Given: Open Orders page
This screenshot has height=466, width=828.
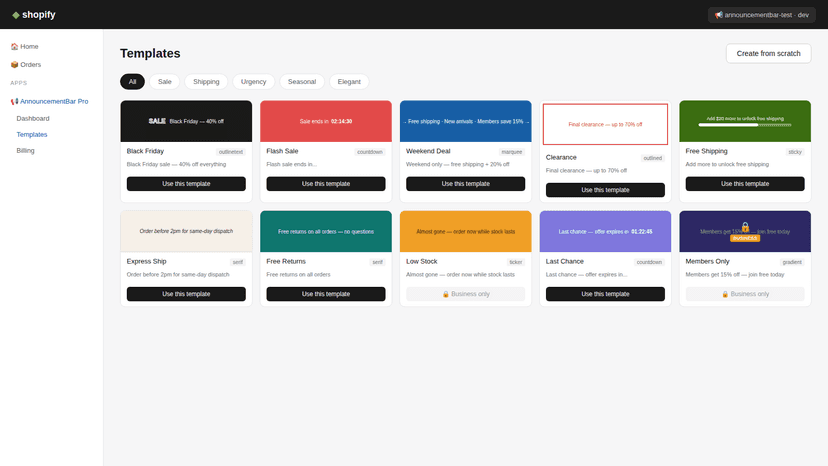Looking at the screenshot, I should click(26, 64).
